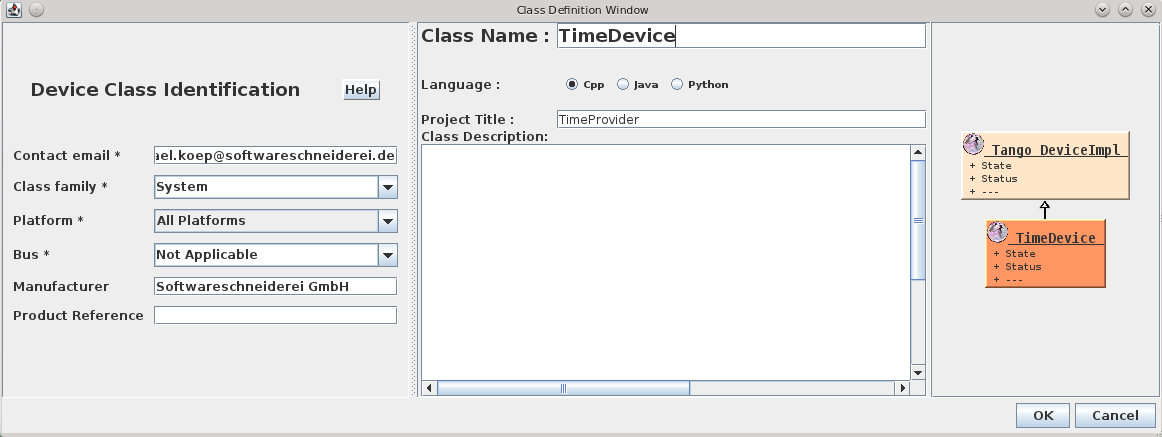Image resolution: width=1162 pixels, height=437 pixels.
Task: Click the TimeDevice class icon in diagram
Action: (x=997, y=234)
